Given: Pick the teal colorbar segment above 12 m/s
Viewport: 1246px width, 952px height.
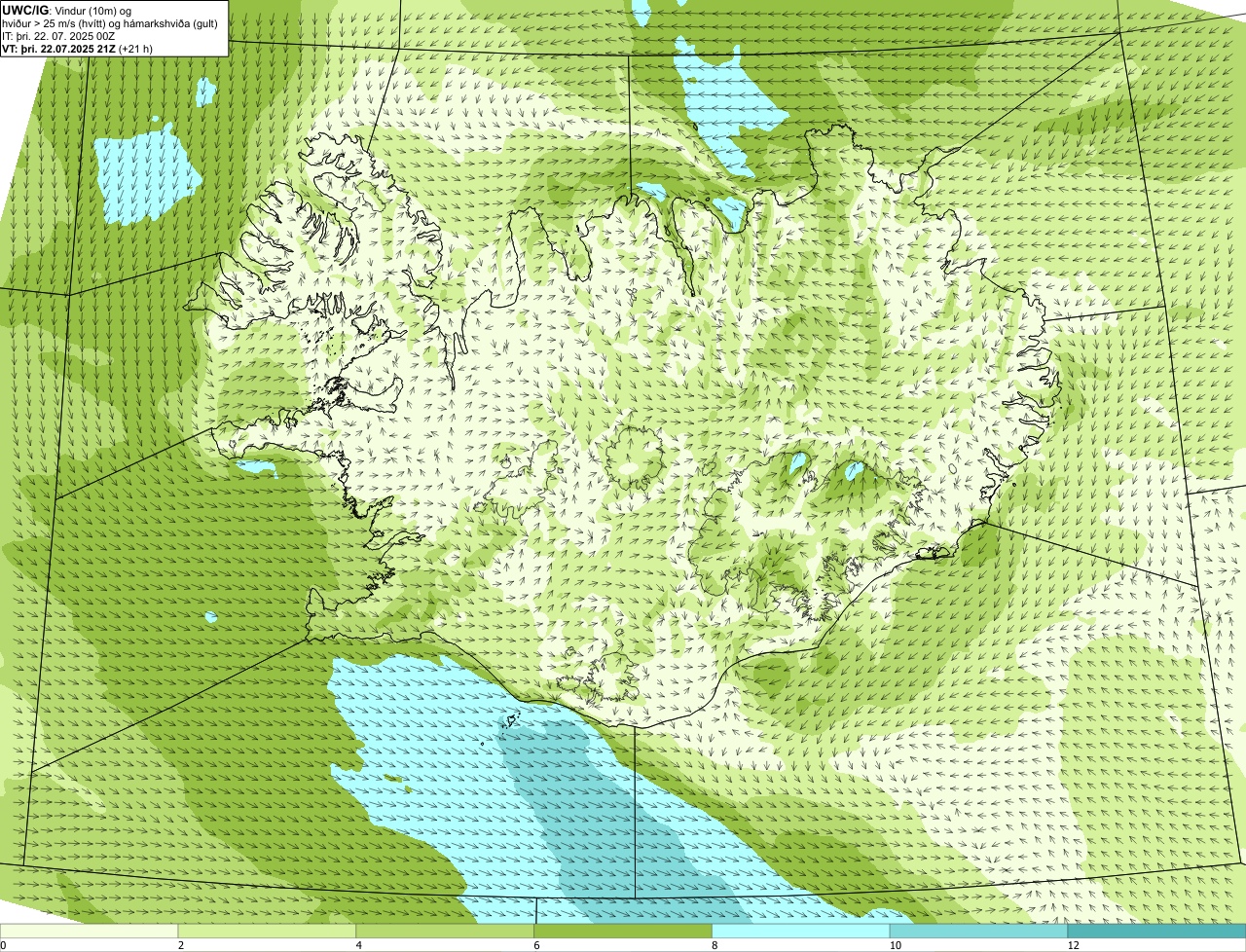Looking at the screenshot, I should pos(1157,932).
